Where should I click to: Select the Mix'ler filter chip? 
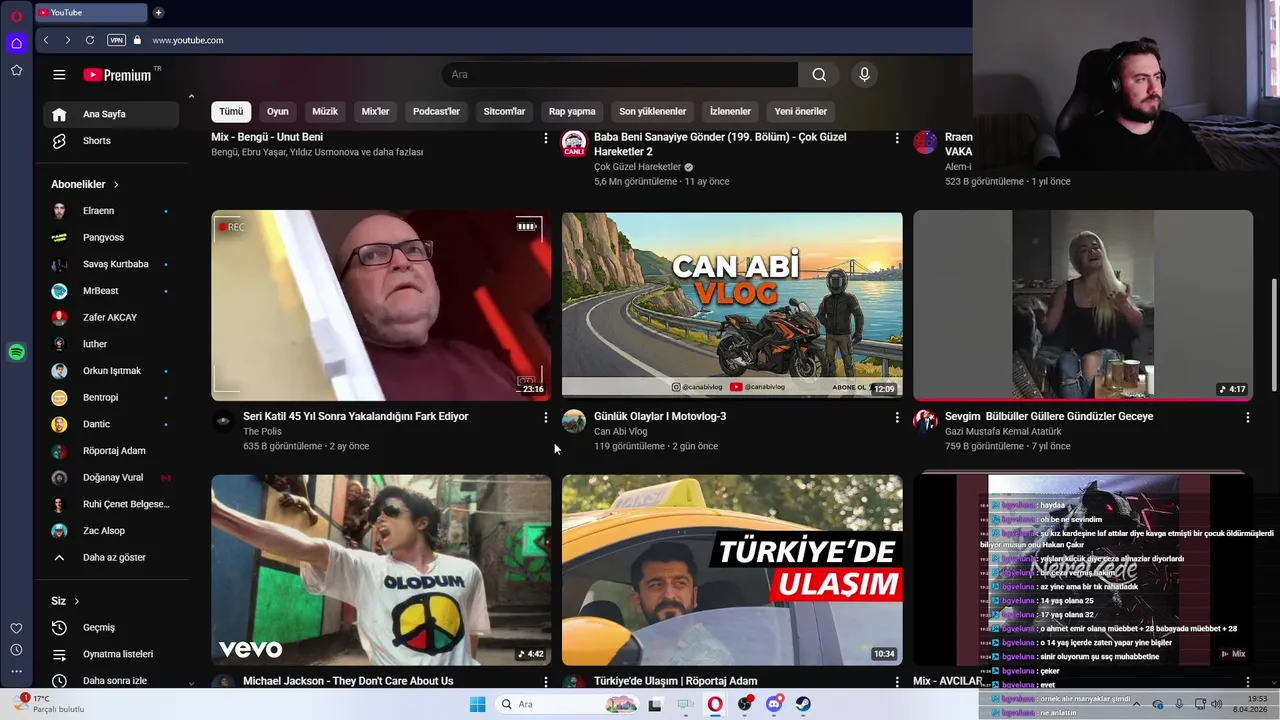tap(376, 111)
